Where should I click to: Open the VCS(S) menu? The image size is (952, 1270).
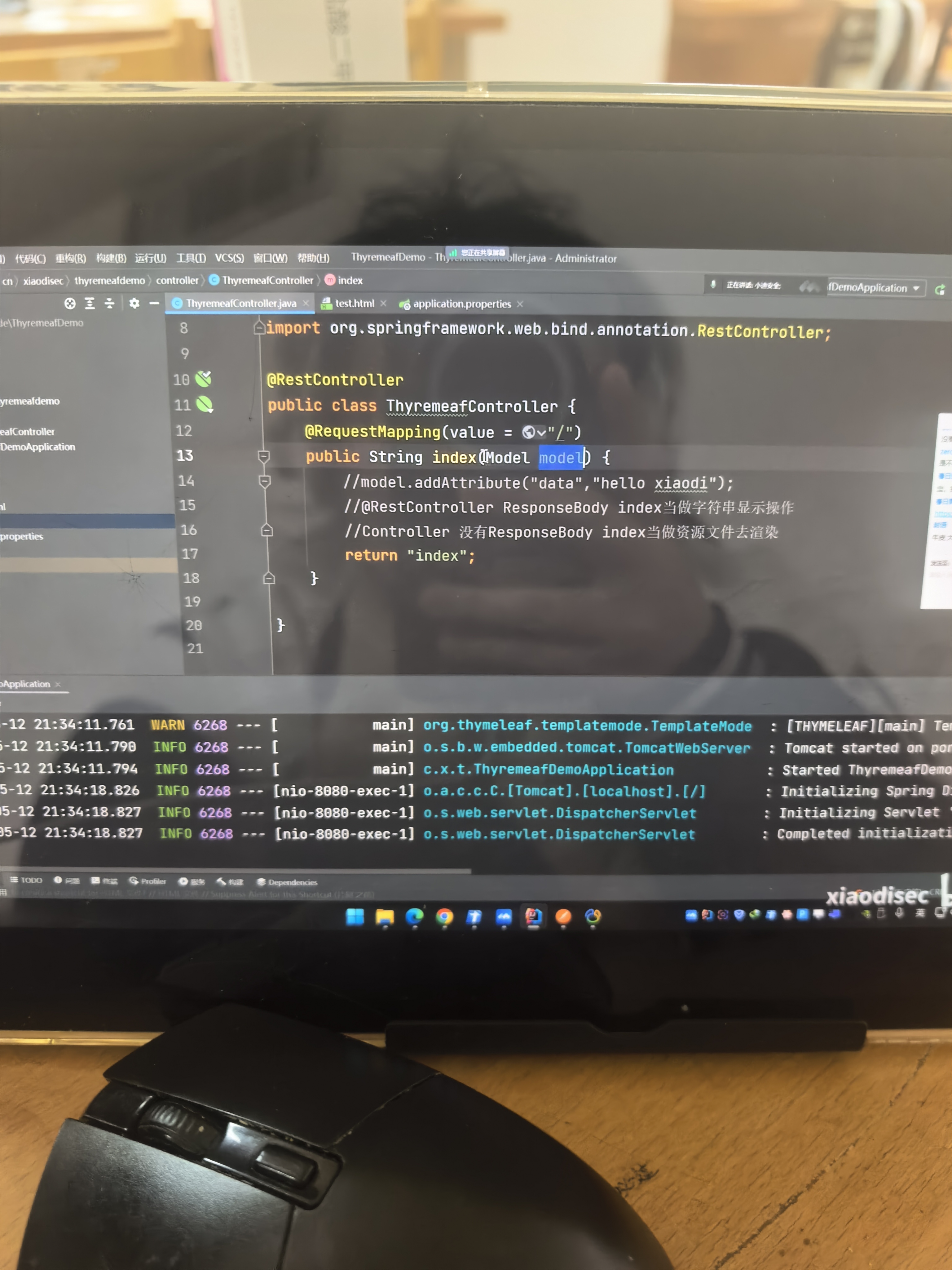pyautogui.click(x=229, y=258)
